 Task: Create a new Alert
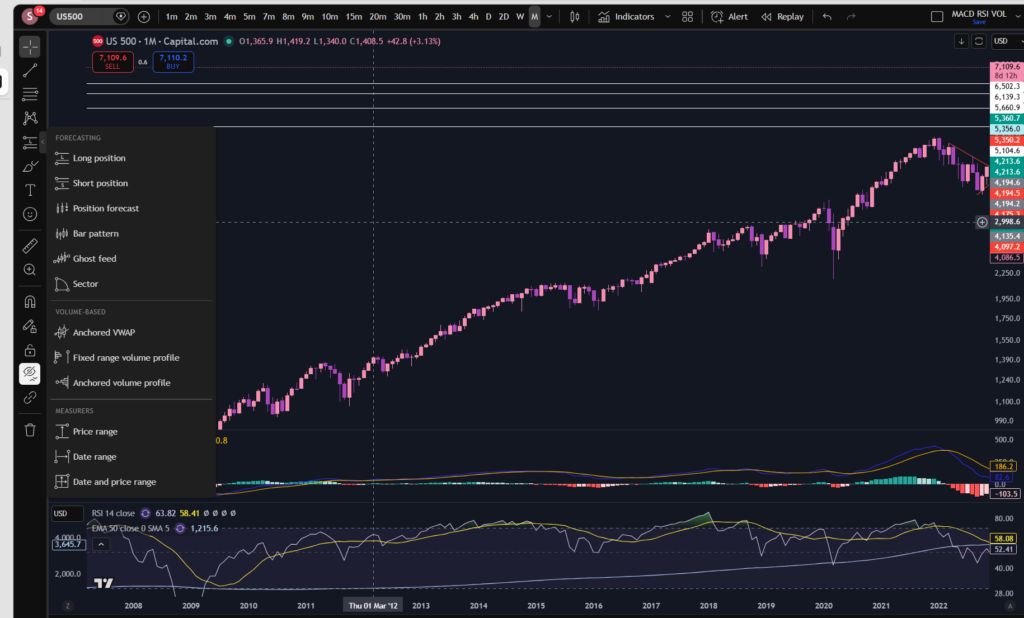tap(729, 16)
